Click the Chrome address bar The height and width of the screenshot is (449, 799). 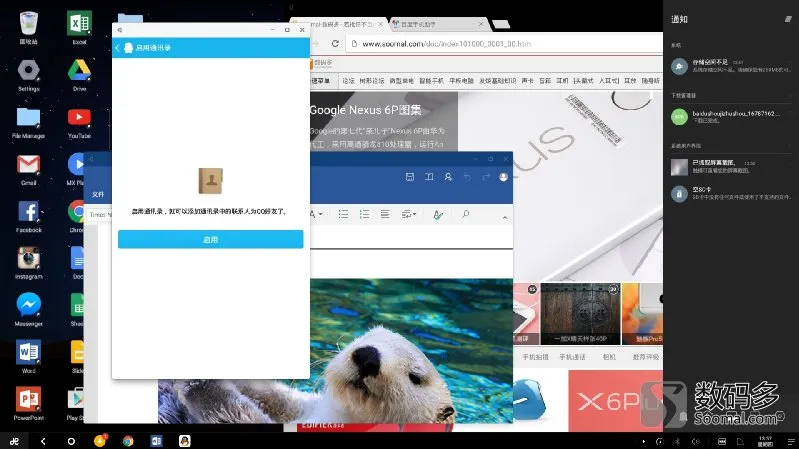pyautogui.click(x=504, y=44)
